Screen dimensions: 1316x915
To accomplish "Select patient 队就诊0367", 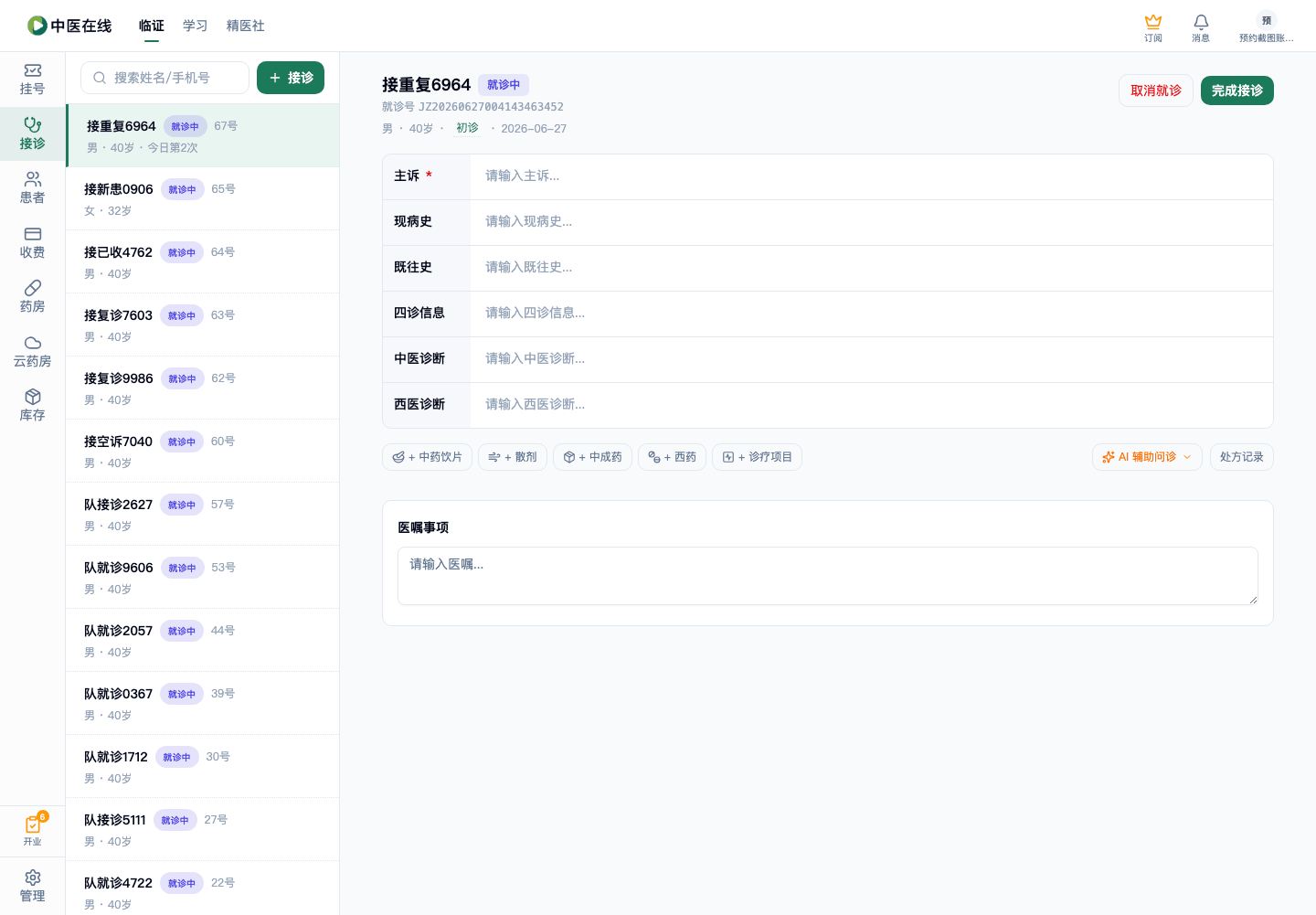I will point(203,703).
